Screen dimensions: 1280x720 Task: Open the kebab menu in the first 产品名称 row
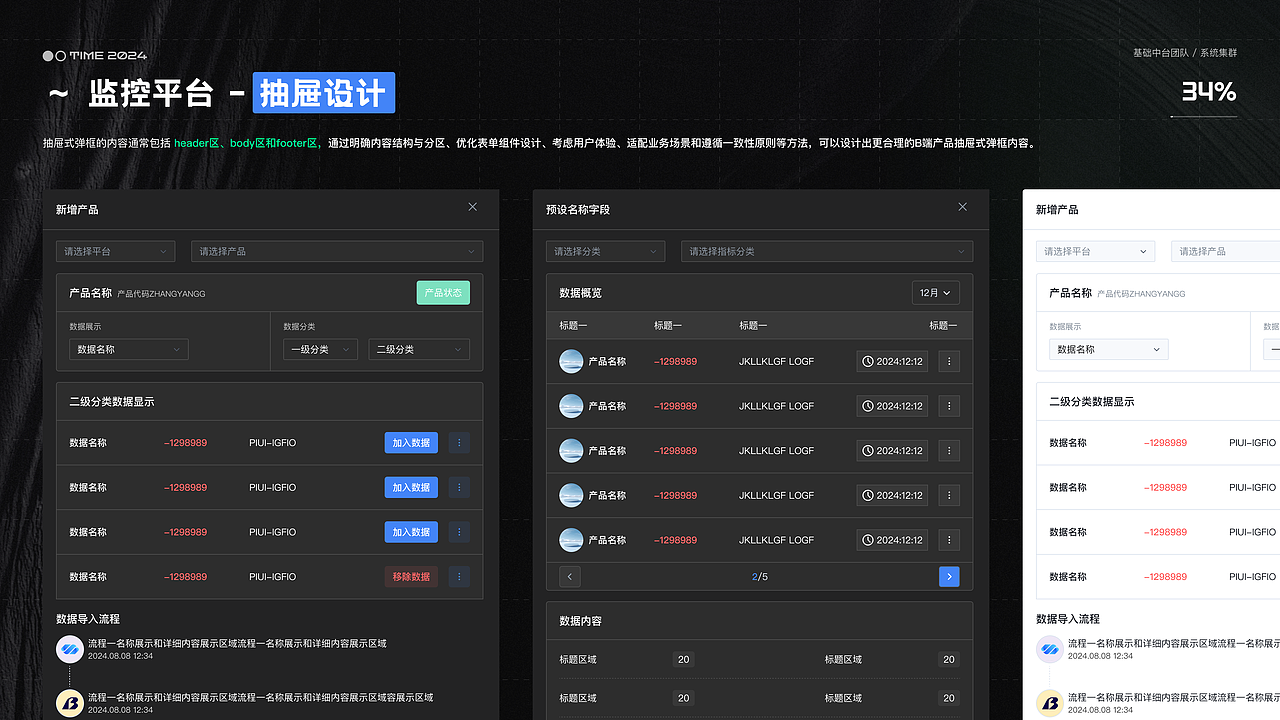949,361
